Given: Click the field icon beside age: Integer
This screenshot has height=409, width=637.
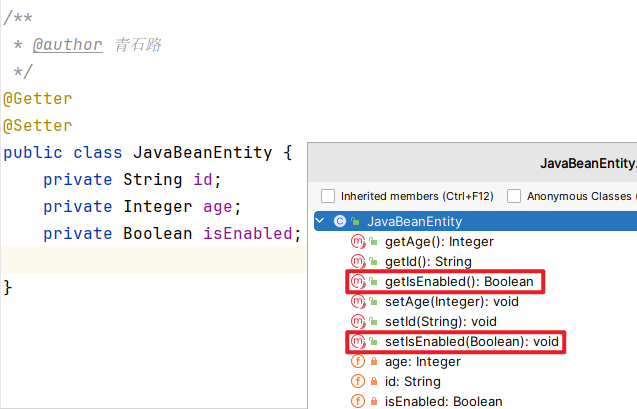Looking at the screenshot, I should (357, 361).
